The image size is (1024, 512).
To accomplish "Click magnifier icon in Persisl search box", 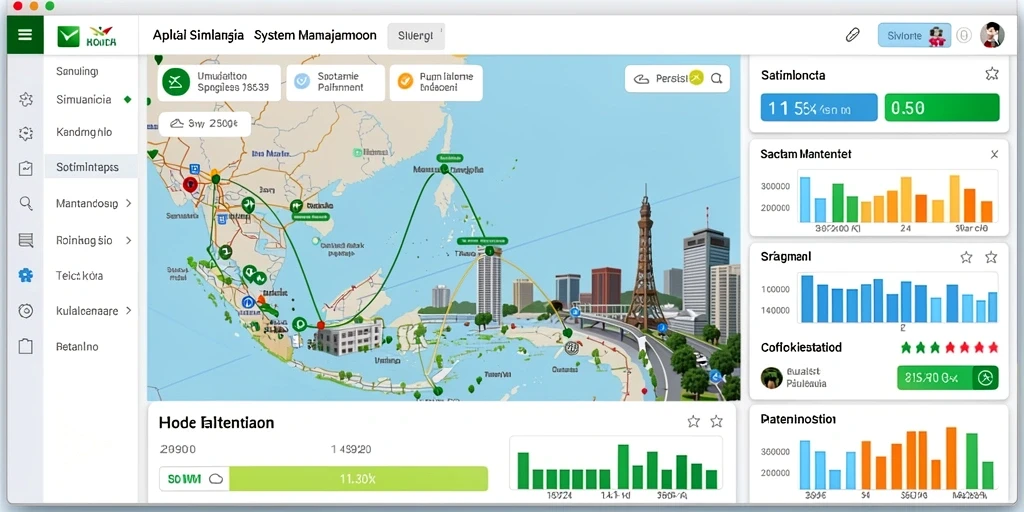I will (x=716, y=79).
